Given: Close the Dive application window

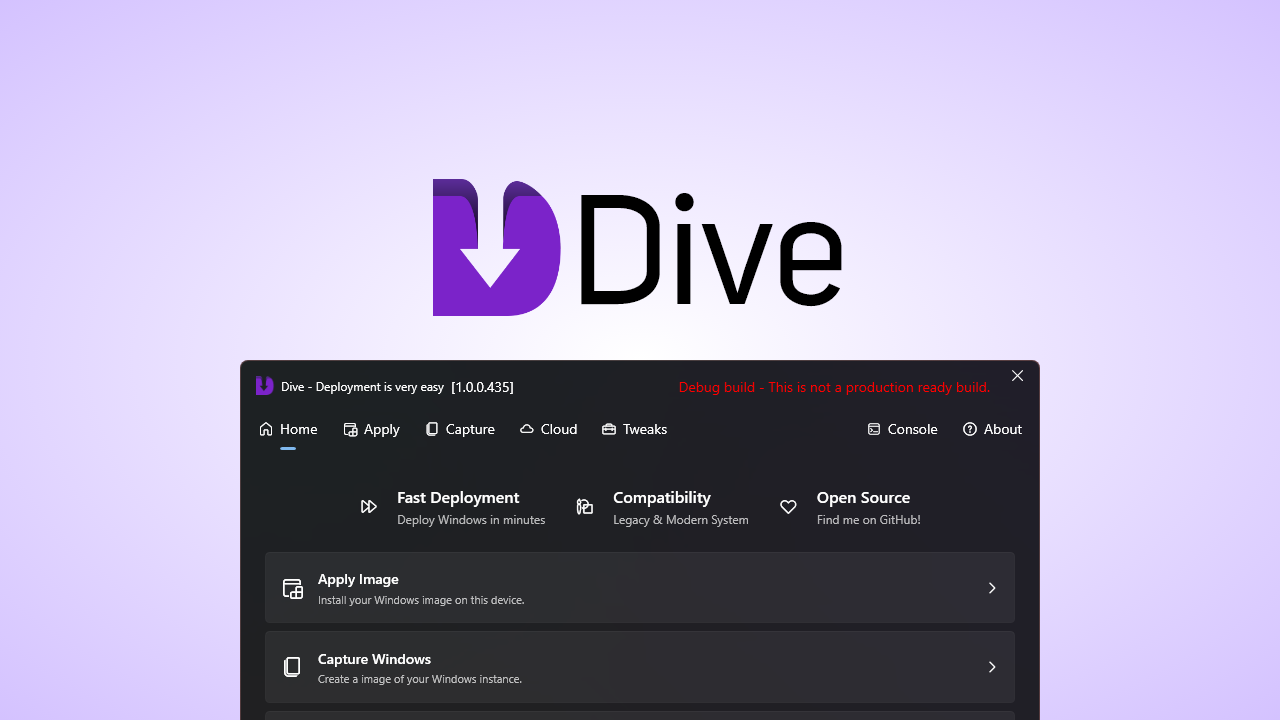Looking at the screenshot, I should [x=1017, y=376].
